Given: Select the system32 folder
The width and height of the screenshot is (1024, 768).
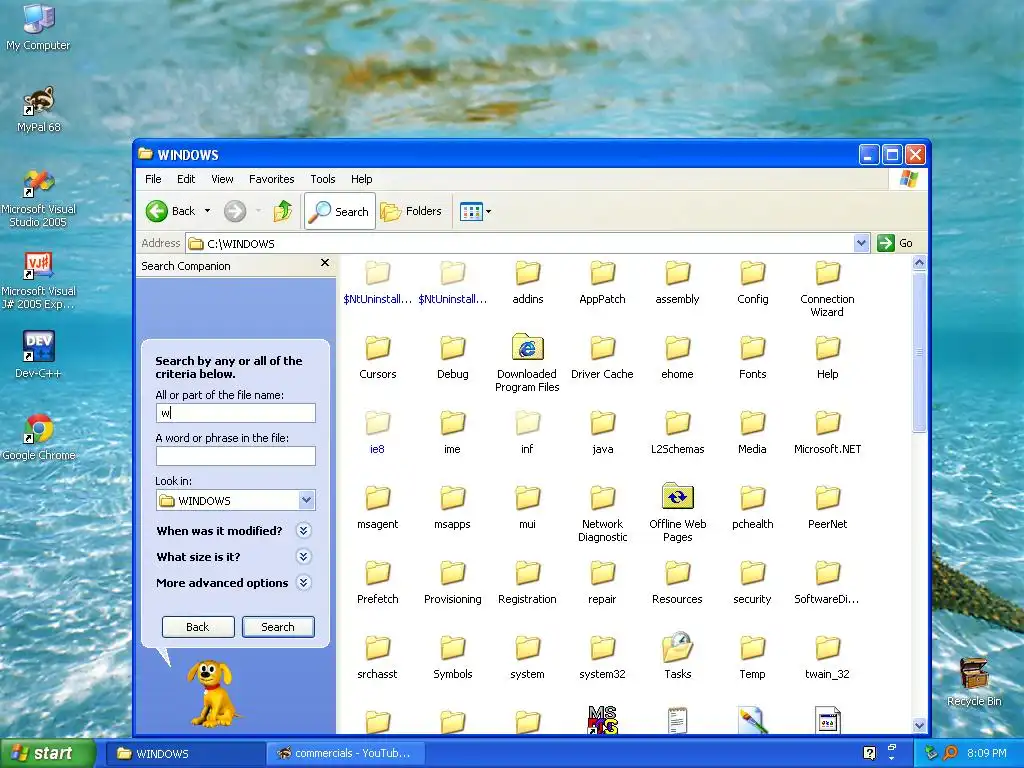Looking at the screenshot, I should point(602,657).
